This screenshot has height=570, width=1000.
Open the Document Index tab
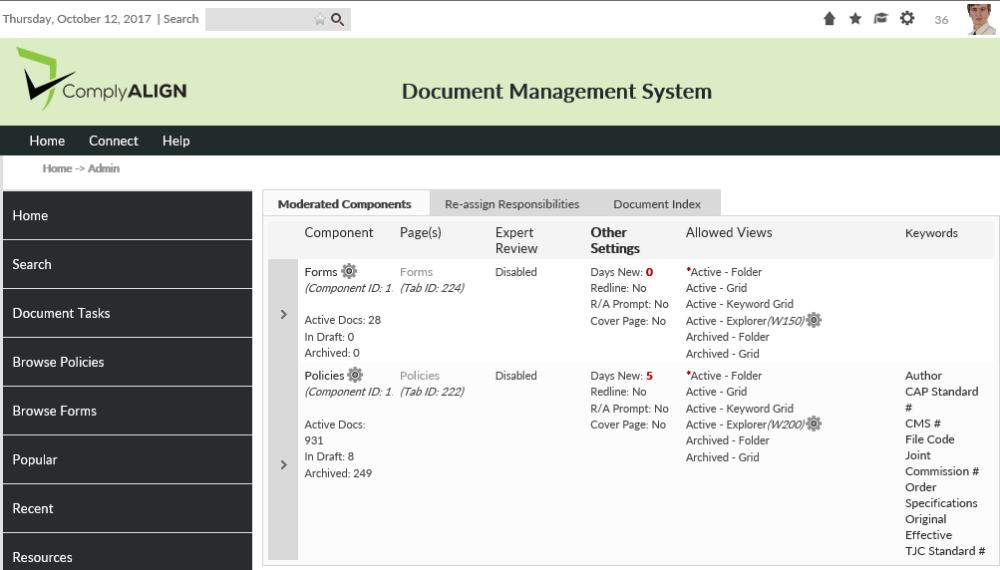tap(657, 204)
